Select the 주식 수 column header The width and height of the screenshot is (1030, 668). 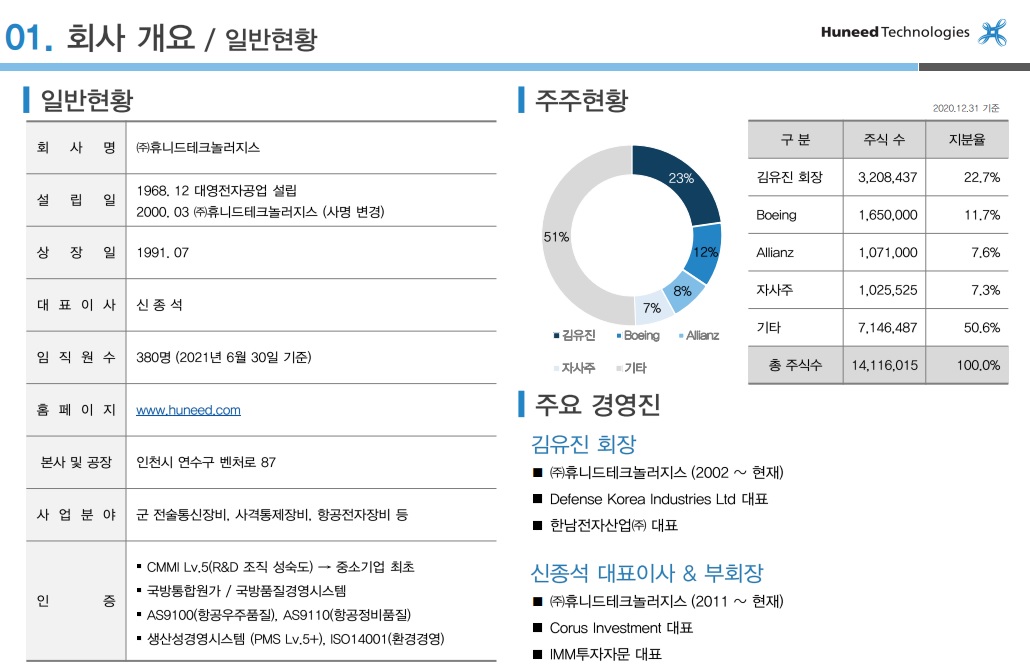coord(884,139)
